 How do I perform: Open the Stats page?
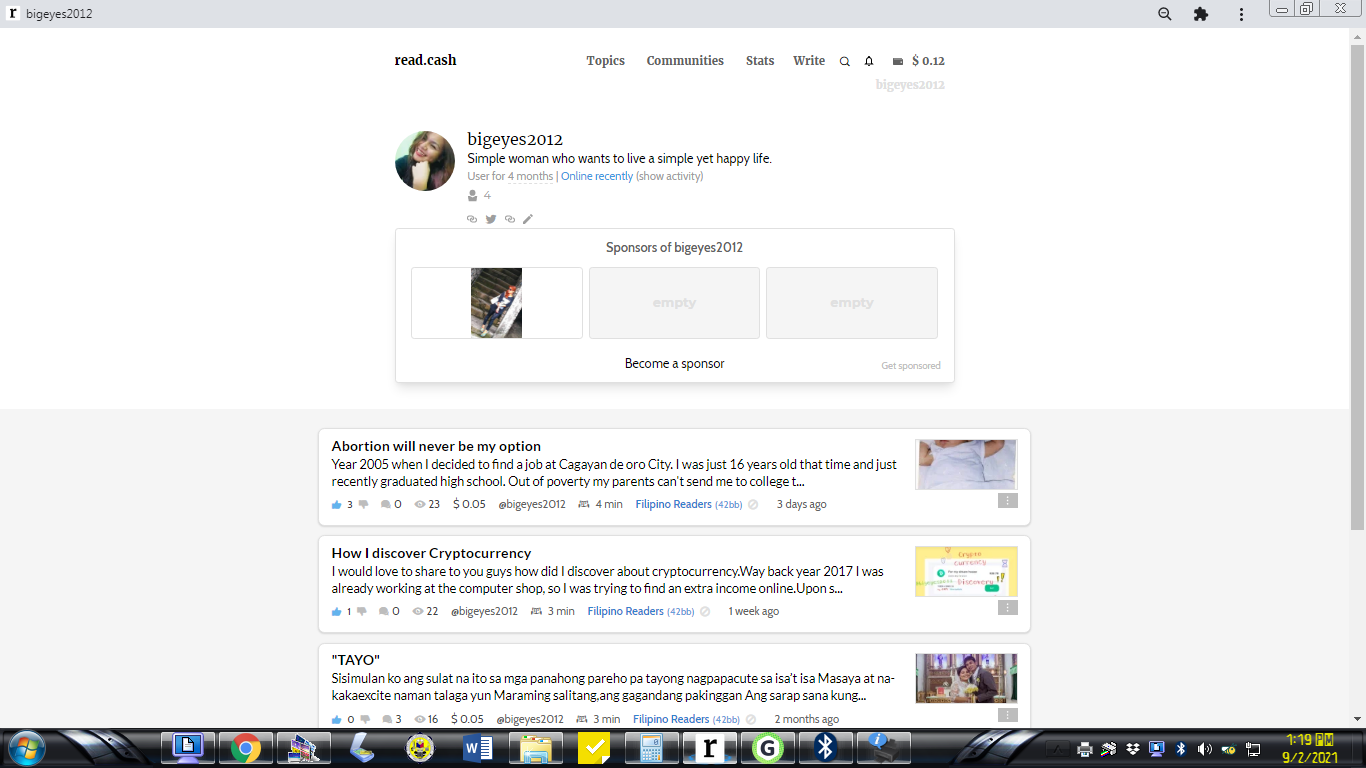[x=760, y=61]
